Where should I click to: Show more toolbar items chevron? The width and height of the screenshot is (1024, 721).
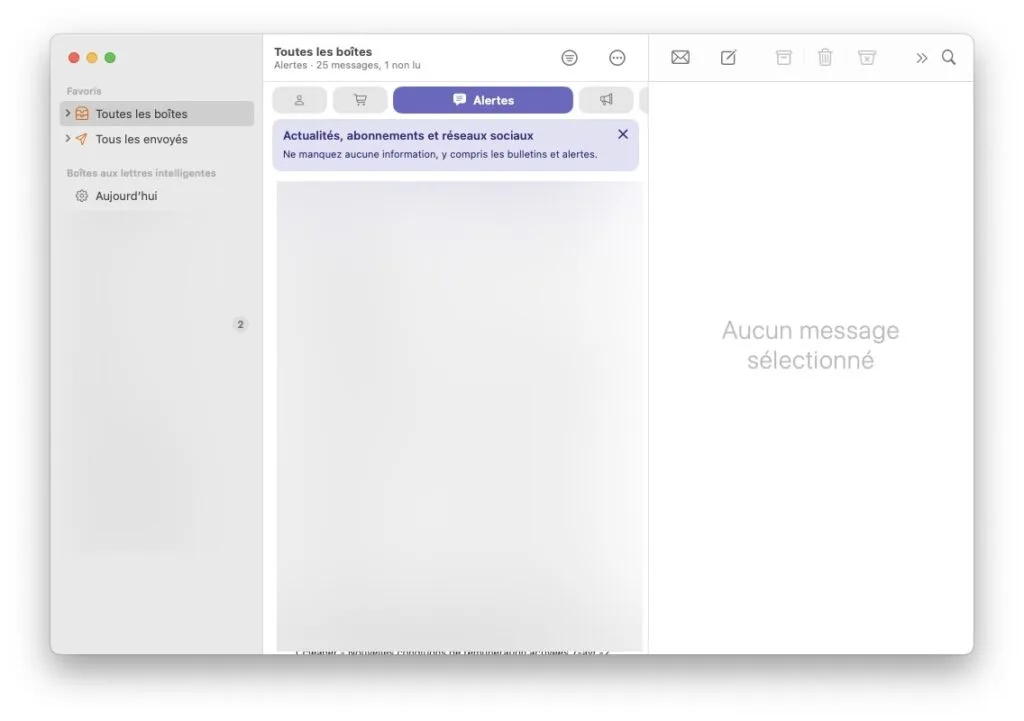coord(921,58)
